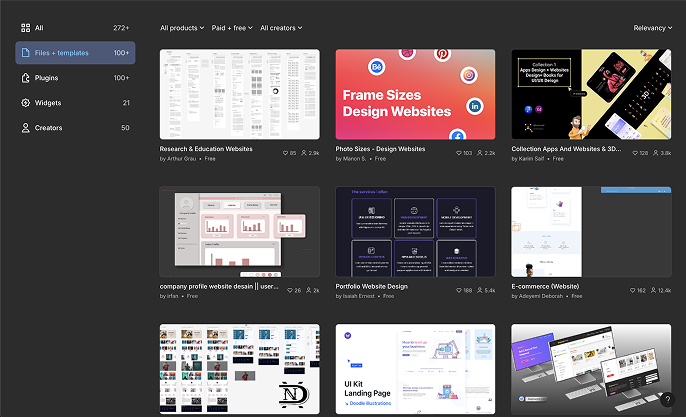Open the ND logo mockup thumbnail
The height and width of the screenshot is (417, 686).
tap(240, 369)
